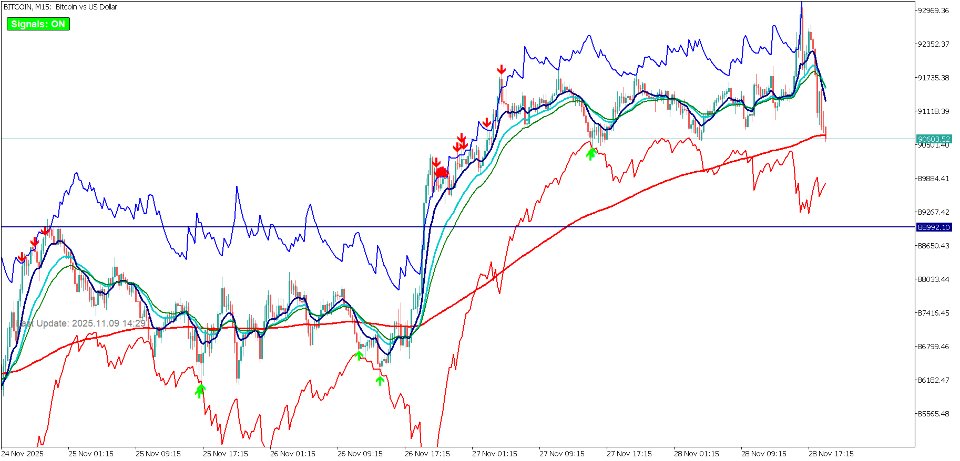Click the 92352.37 price axis label
Image resolution: width=960 pixels, height=461 pixels.
click(x=934, y=45)
